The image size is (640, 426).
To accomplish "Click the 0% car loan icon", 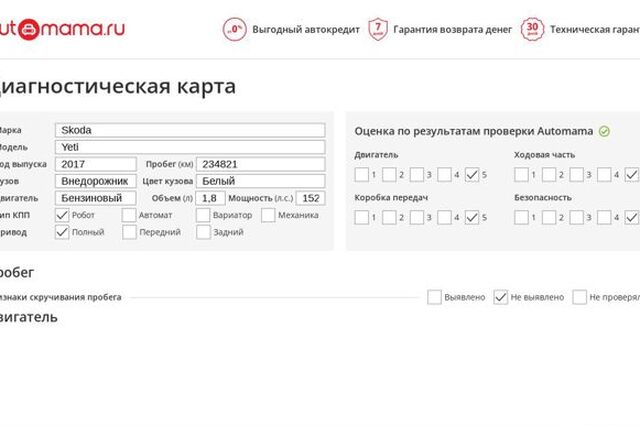I will pos(235,29).
